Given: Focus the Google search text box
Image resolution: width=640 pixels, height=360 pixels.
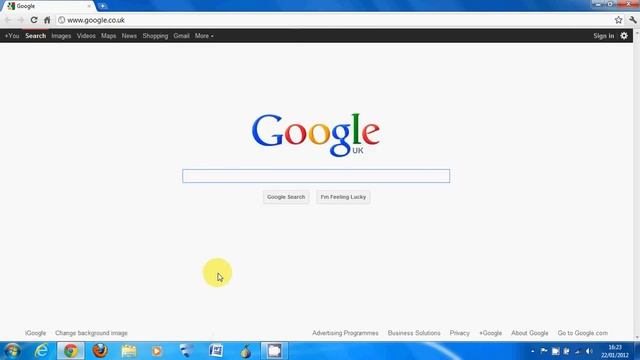Looking at the screenshot, I should [x=316, y=176].
